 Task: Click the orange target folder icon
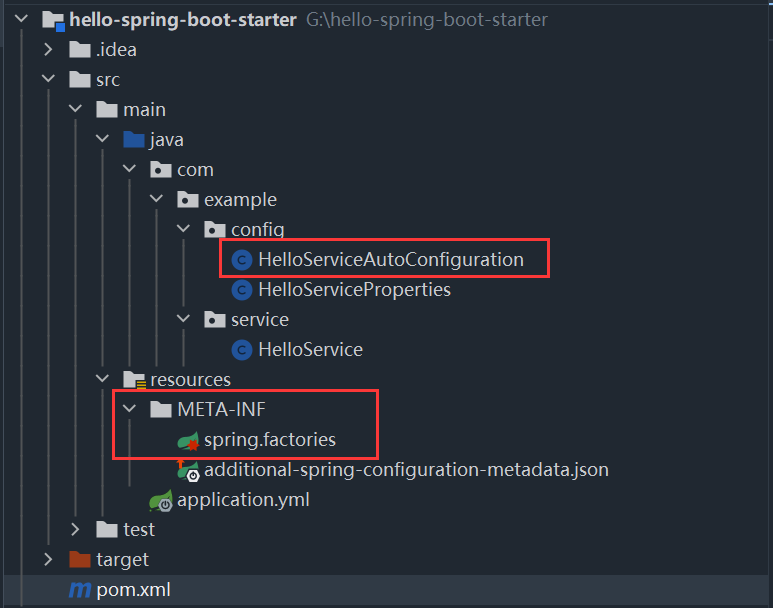(x=80, y=560)
